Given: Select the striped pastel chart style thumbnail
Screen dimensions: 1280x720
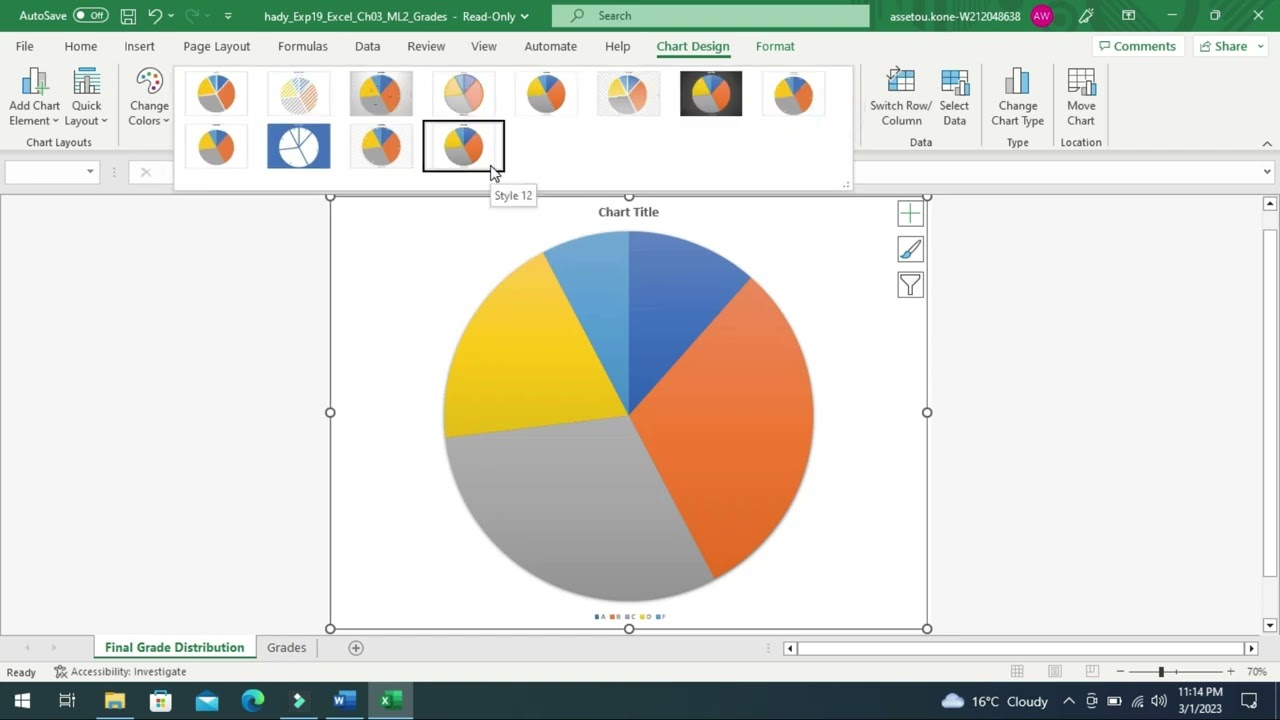Looking at the screenshot, I should (299, 94).
